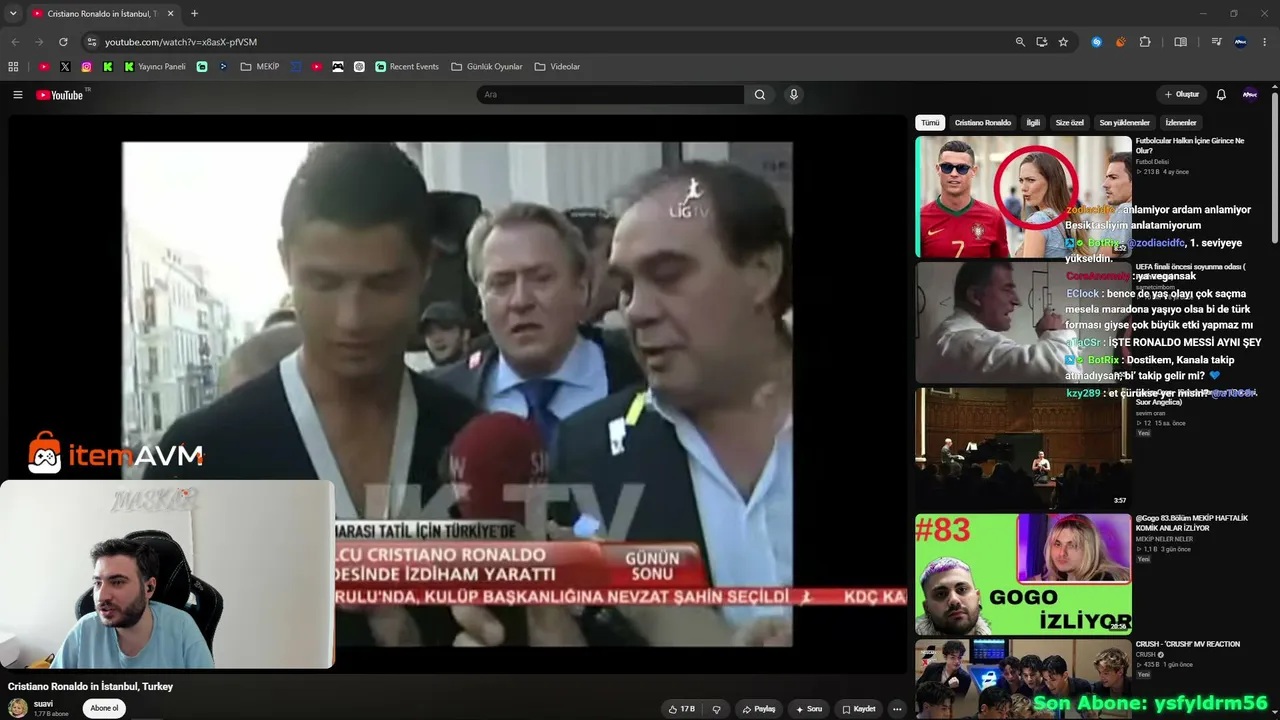Open the Yayıncı Paneli bookmark

[x=155, y=67]
